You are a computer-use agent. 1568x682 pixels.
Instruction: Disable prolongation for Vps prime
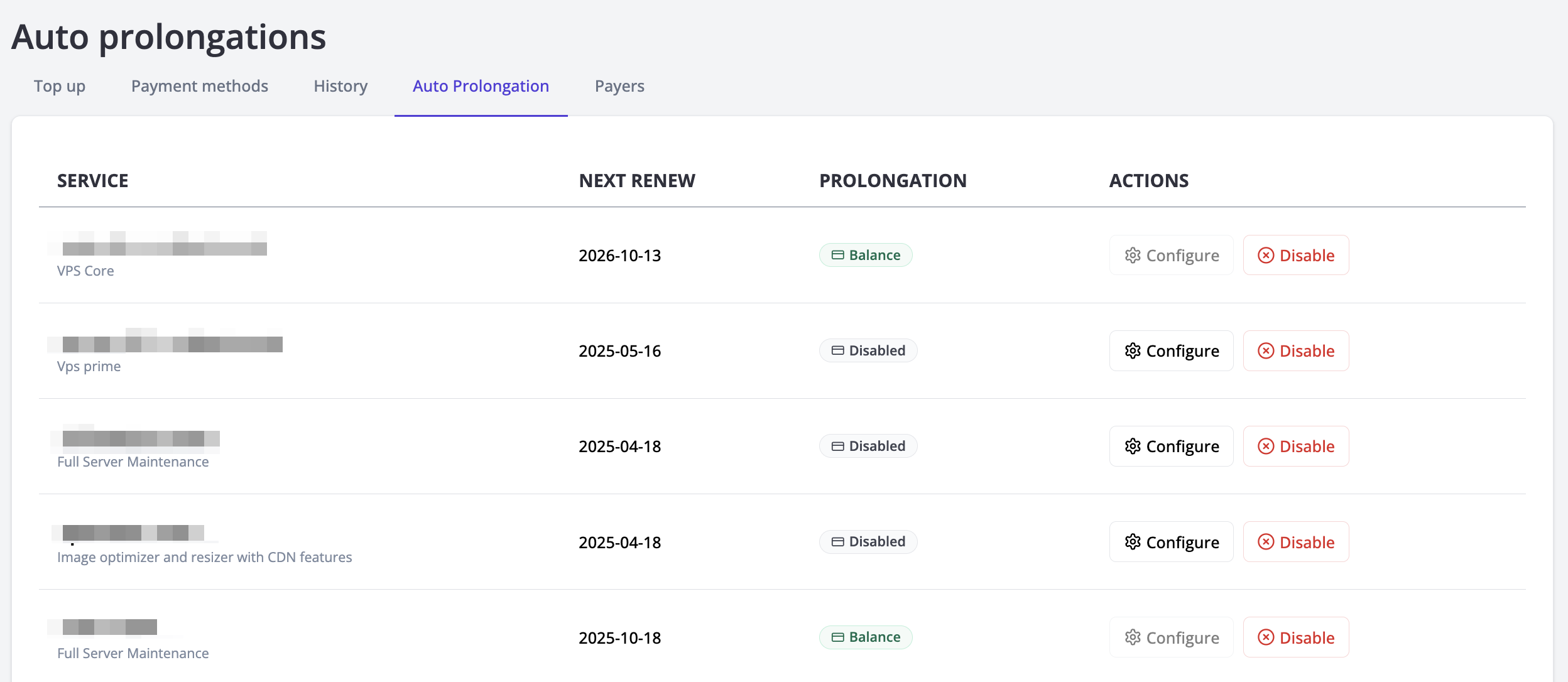pyautogui.click(x=1295, y=351)
